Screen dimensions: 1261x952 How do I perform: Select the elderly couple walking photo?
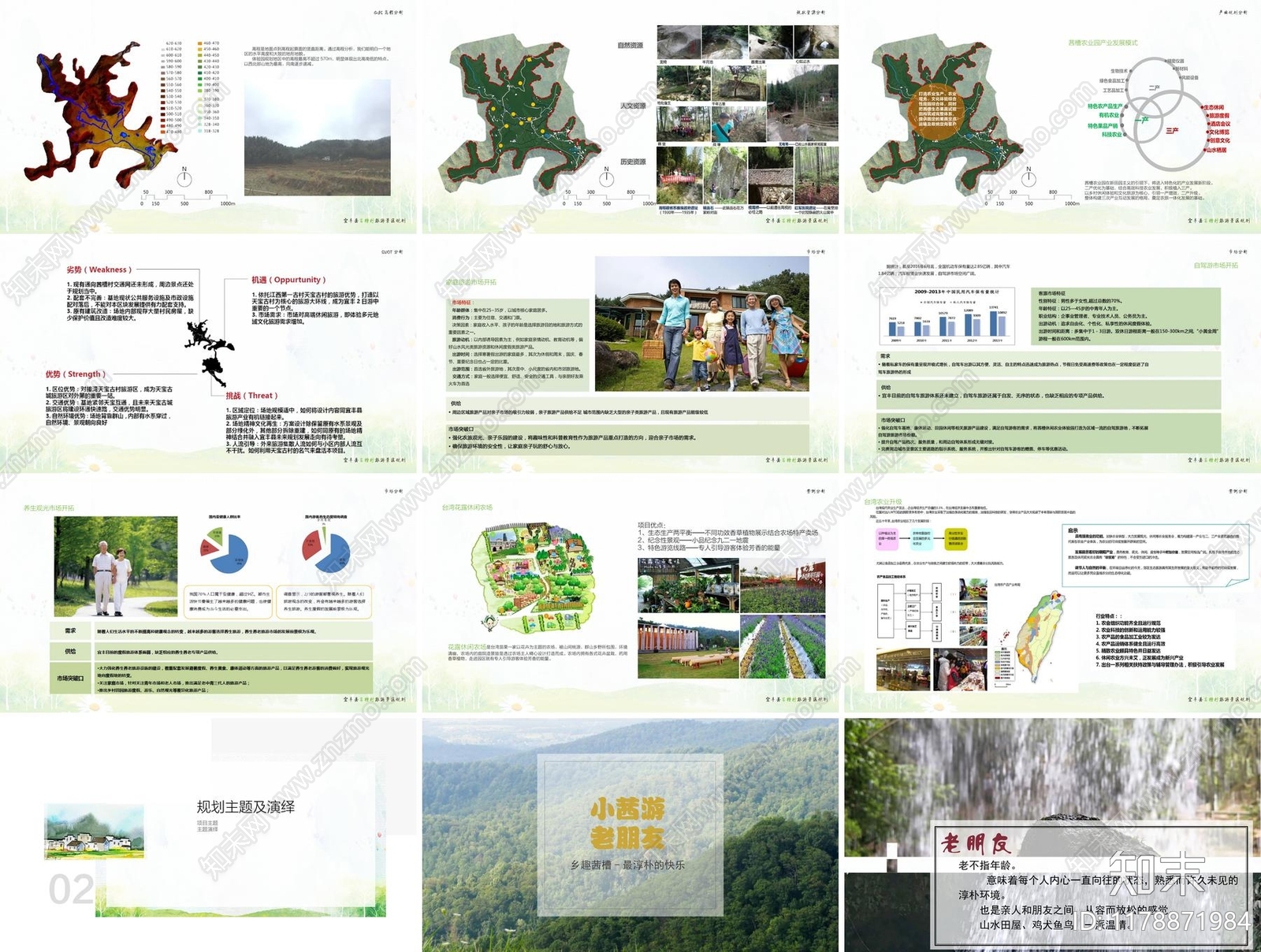[116, 567]
